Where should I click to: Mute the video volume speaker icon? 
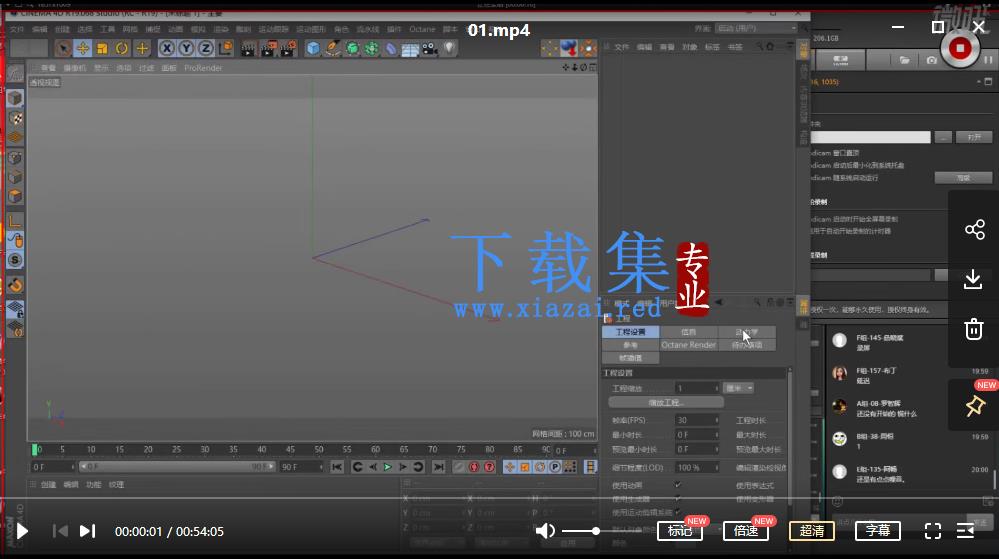coord(545,531)
